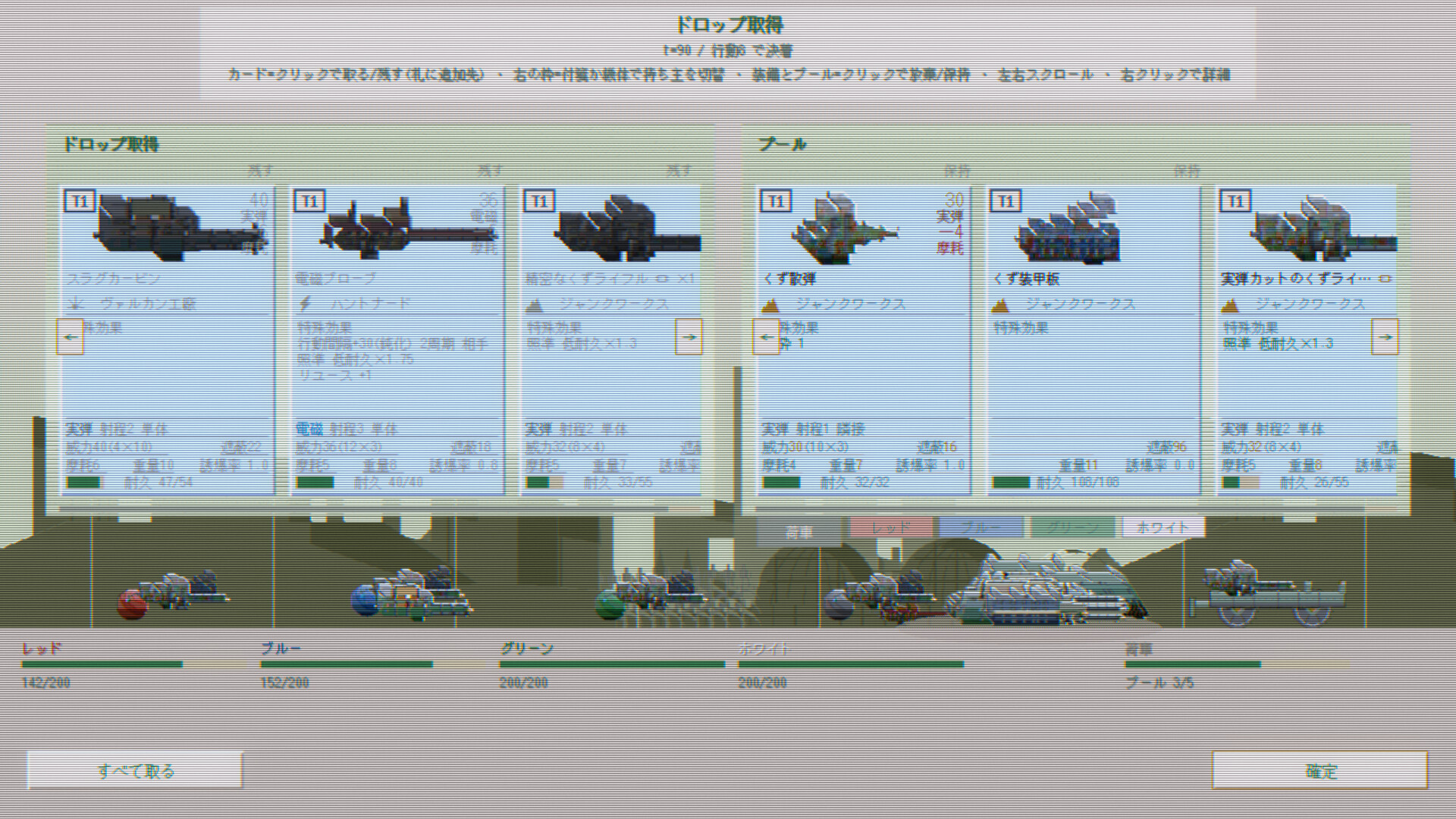The width and height of the screenshot is (1456, 819).
Task: Confirm with the 確定 button
Action: [x=1320, y=770]
